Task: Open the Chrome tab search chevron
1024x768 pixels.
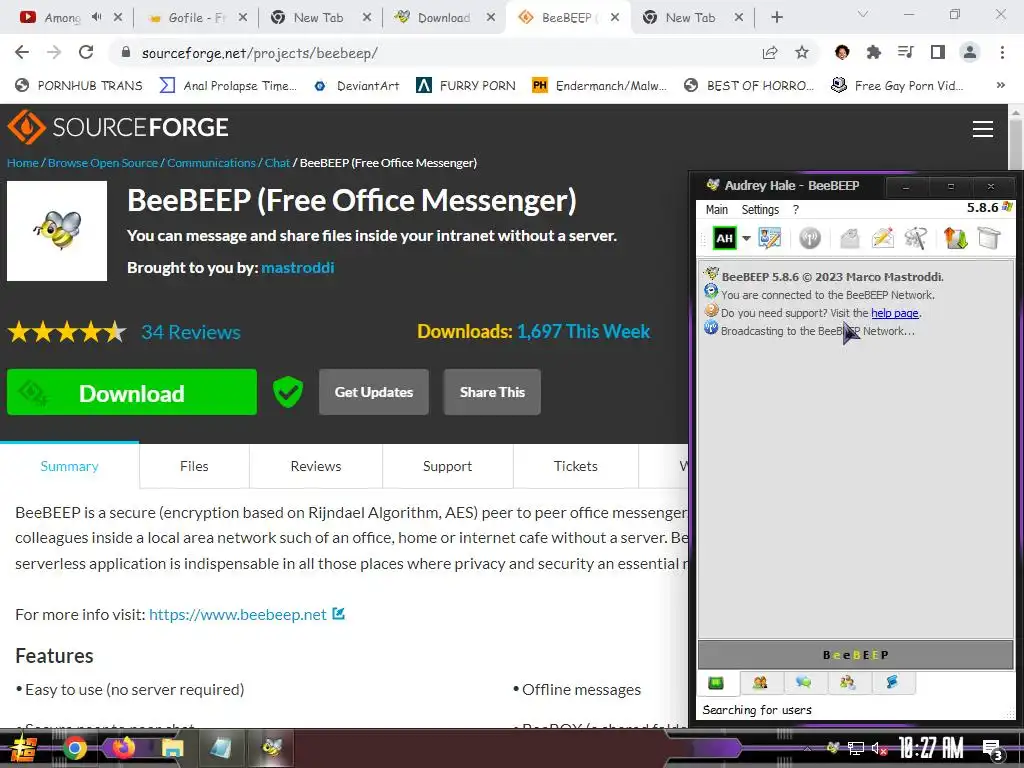Action: coord(863,14)
